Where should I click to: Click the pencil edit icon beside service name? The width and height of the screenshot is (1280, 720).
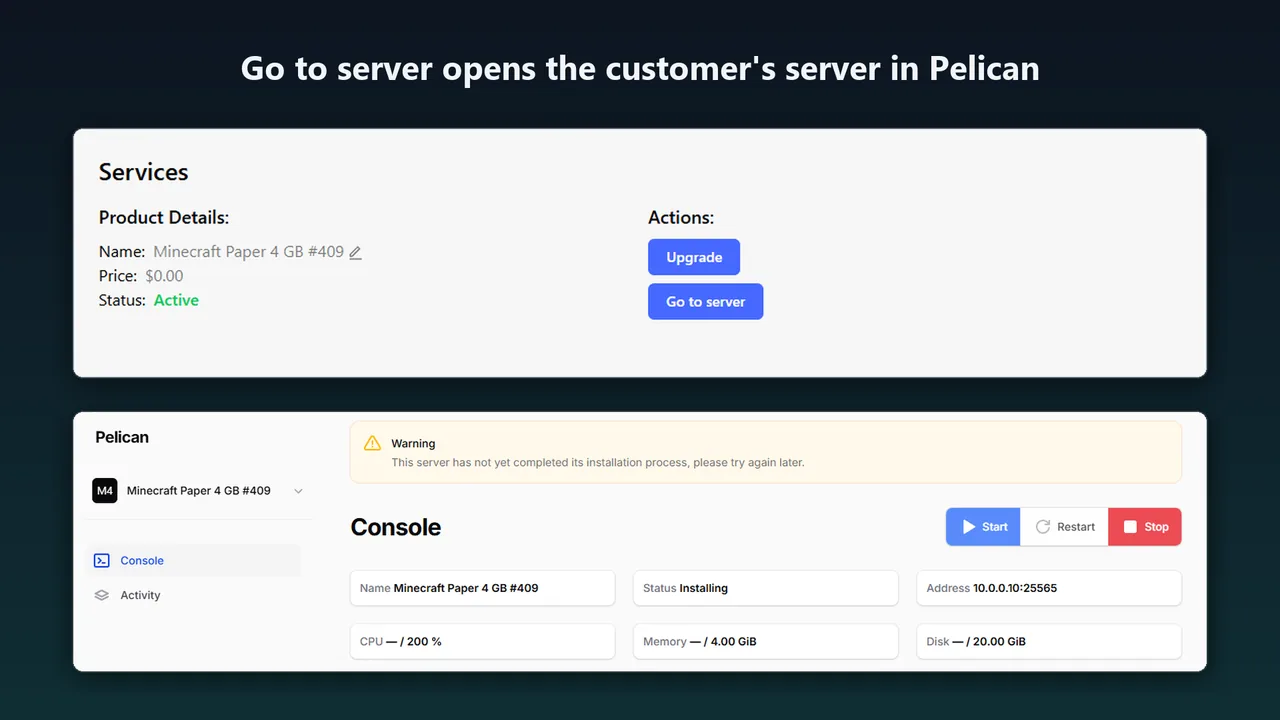pyautogui.click(x=355, y=253)
